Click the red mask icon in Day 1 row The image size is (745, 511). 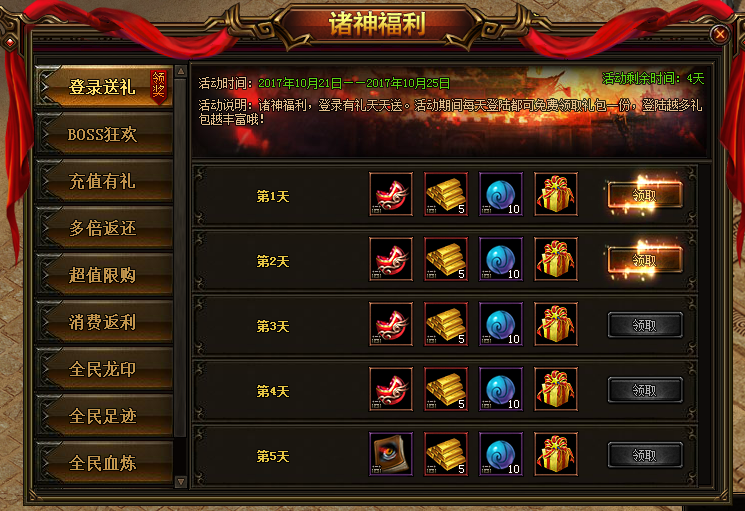(391, 194)
